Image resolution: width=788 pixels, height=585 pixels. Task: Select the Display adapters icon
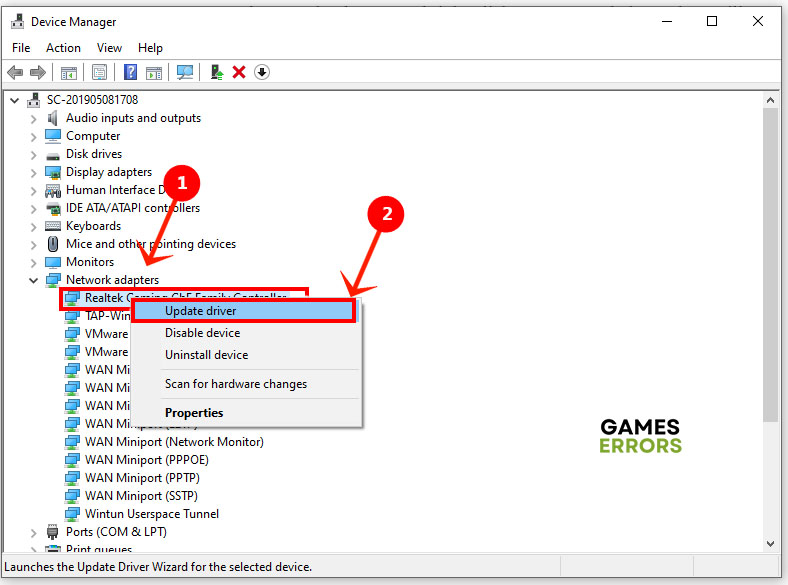coord(53,172)
